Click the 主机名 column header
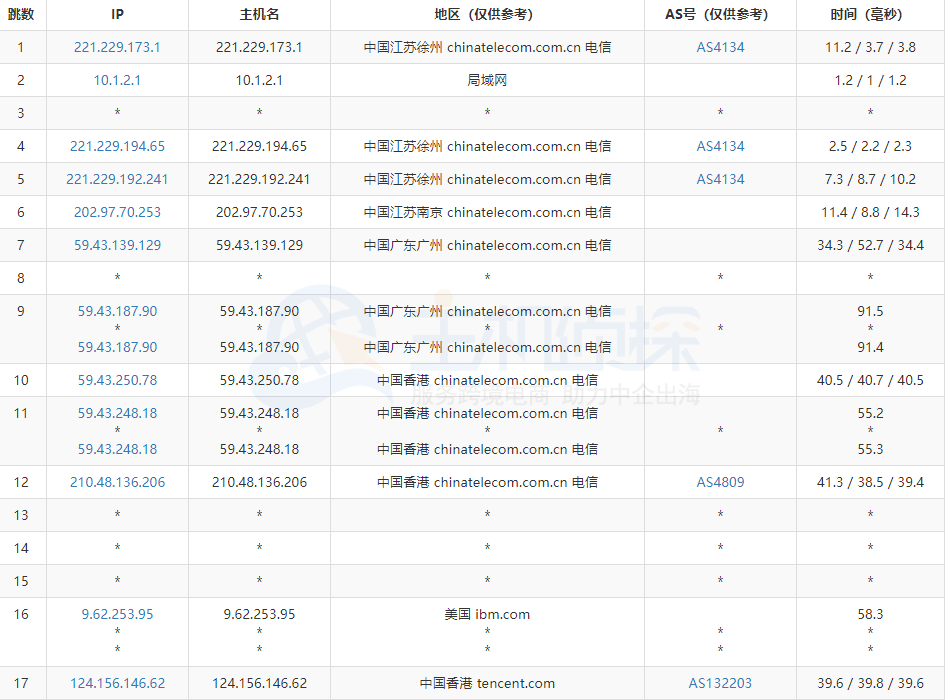The height and width of the screenshot is (700, 946). (259, 14)
